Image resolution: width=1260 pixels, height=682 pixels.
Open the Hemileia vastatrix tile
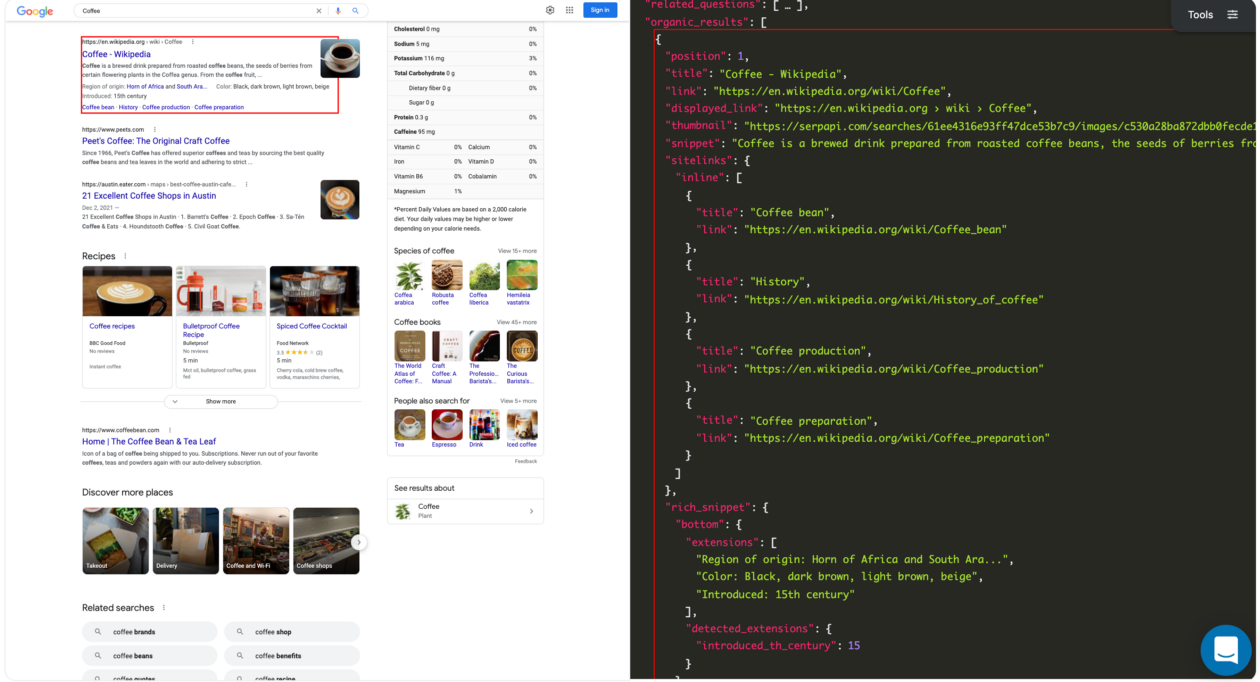pyautogui.click(x=522, y=283)
